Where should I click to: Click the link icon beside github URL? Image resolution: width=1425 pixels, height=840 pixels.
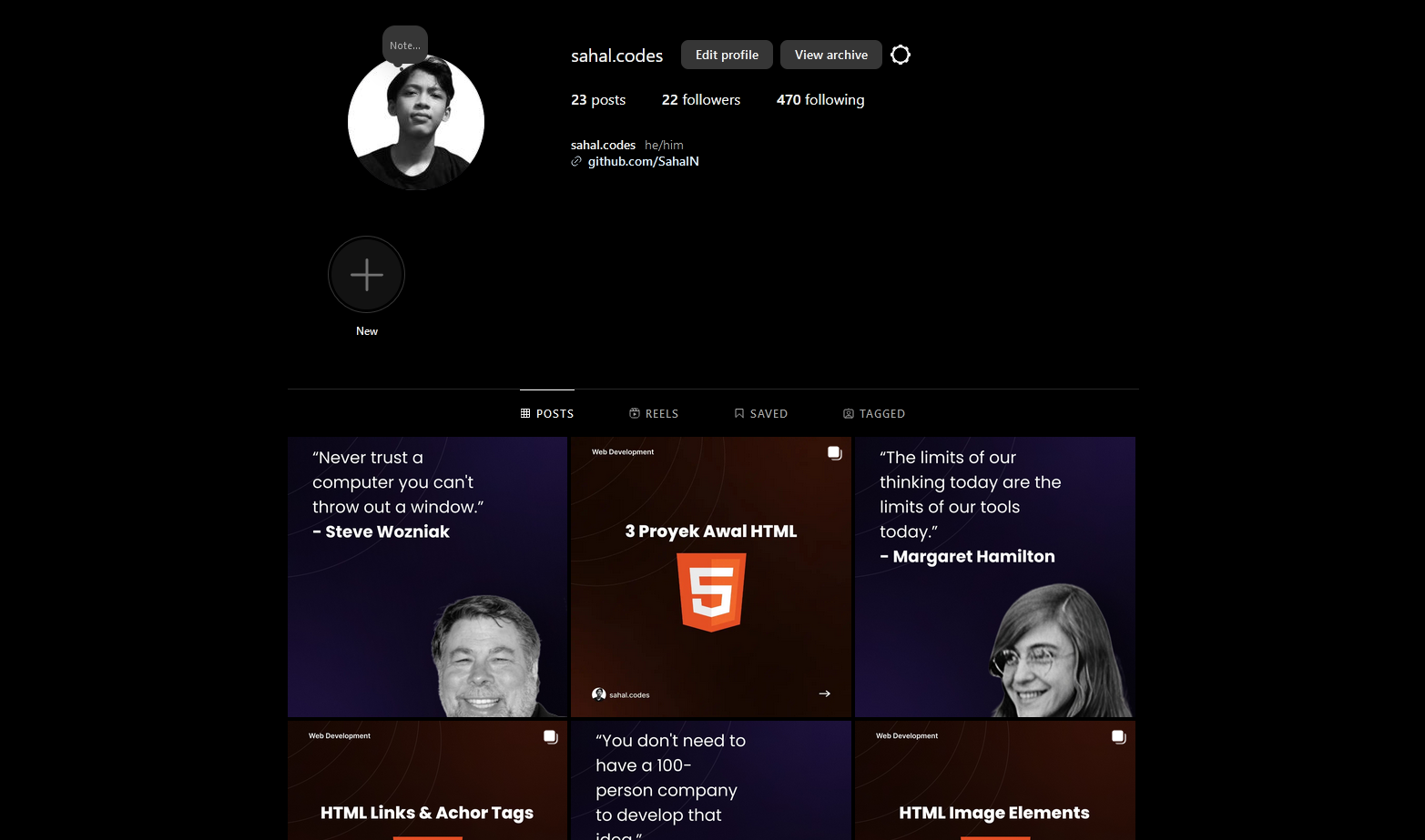coord(576,162)
